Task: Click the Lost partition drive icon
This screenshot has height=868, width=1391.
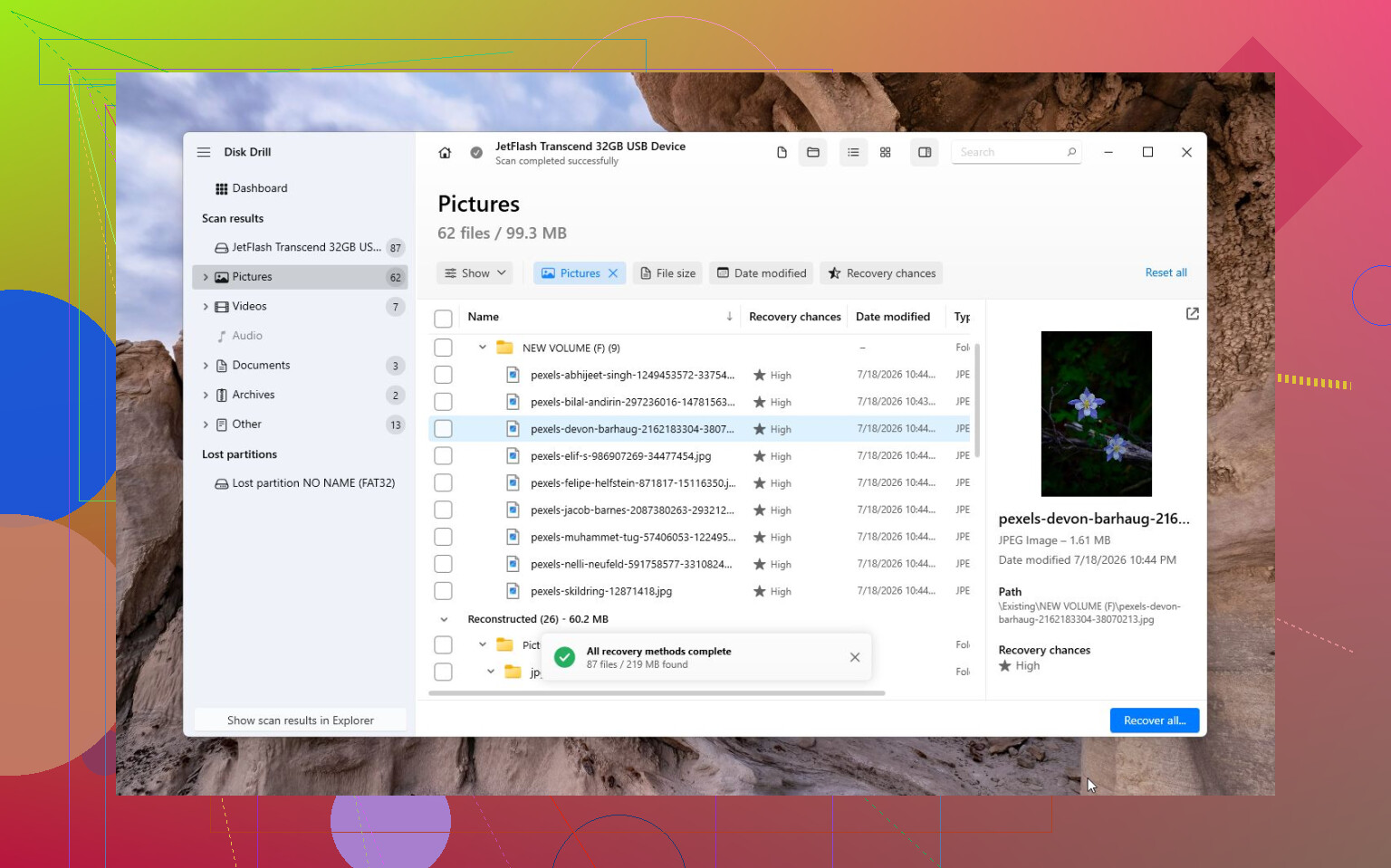Action: click(221, 483)
